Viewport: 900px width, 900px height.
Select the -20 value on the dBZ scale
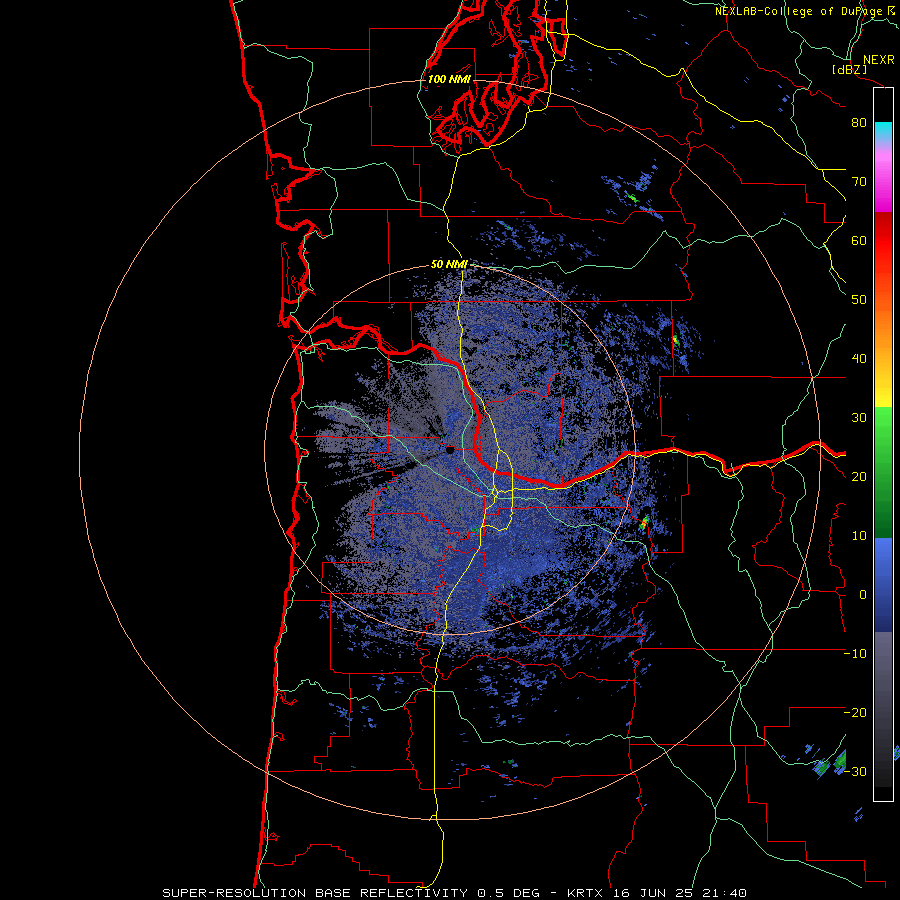[855, 713]
